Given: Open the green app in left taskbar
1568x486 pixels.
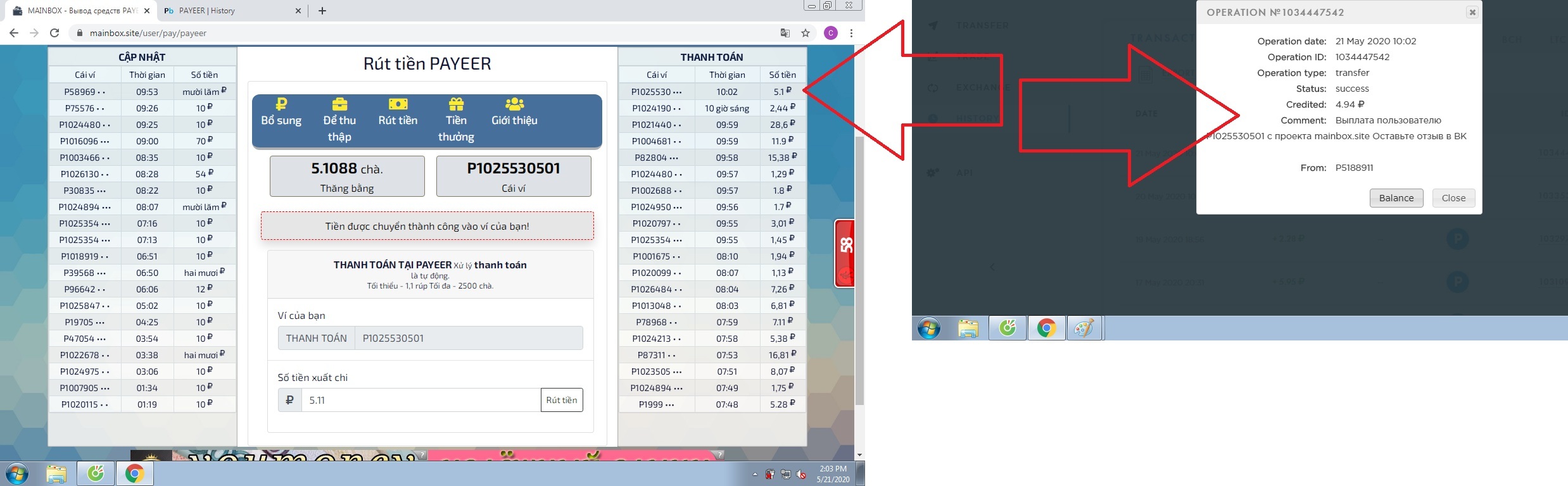Looking at the screenshot, I should point(96,473).
